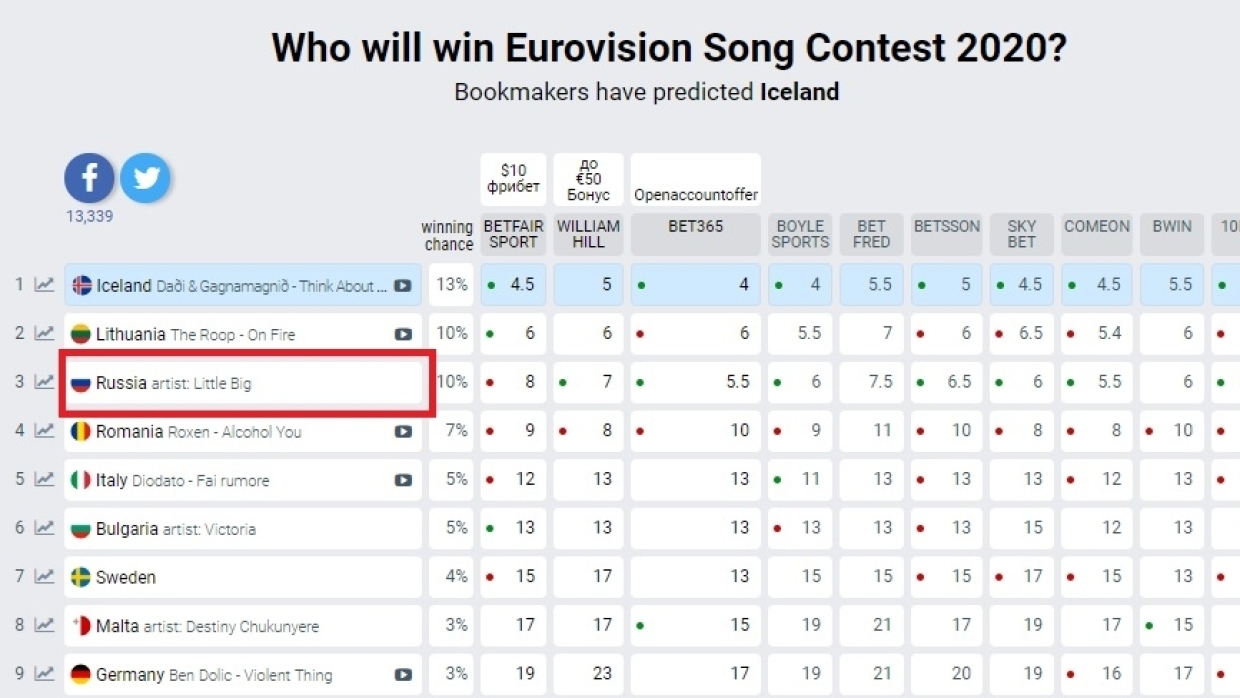1240x698 pixels.
Task: Share the page via Twitter icon
Action: click(145, 178)
